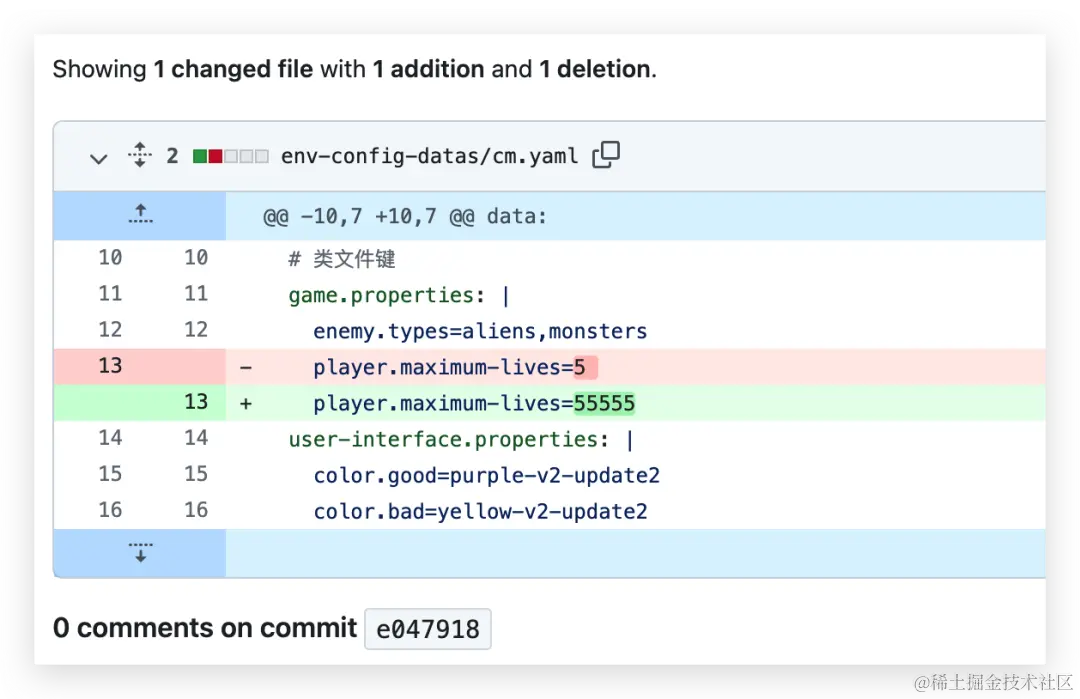The image size is (1080, 699).
Task: Click the changed lines count 2
Action: 172,156
